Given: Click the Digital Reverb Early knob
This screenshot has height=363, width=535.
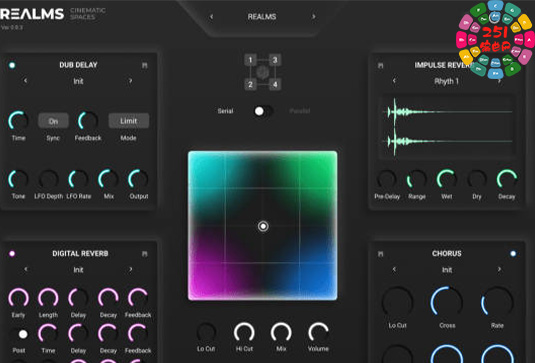Looking at the screenshot, I should [18, 298].
